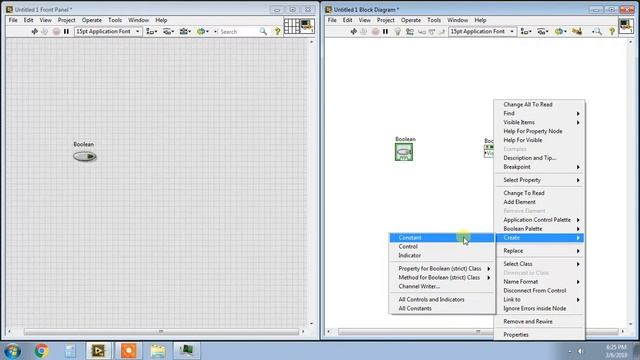The image size is (640, 360).
Task: Click the Front Panel Search field
Action: pos(238,31)
